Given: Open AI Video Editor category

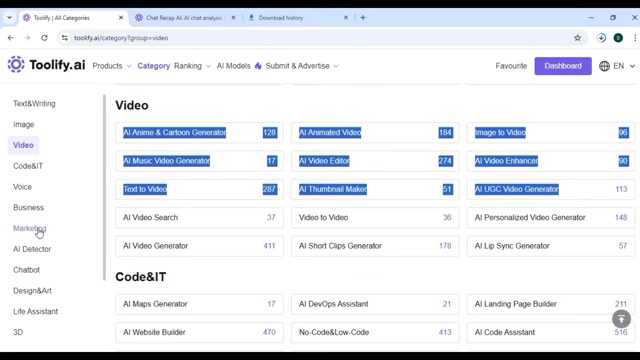Looking at the screenshot, I should [x=375, y=161].
